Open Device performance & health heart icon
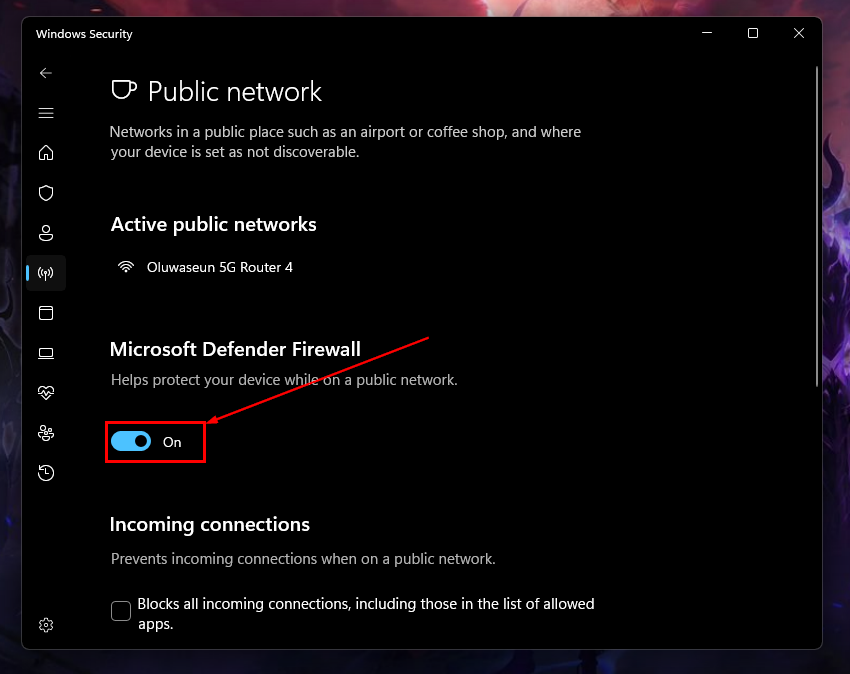The height and width of the screenshot is (674, 850). [x=46, y=393]
